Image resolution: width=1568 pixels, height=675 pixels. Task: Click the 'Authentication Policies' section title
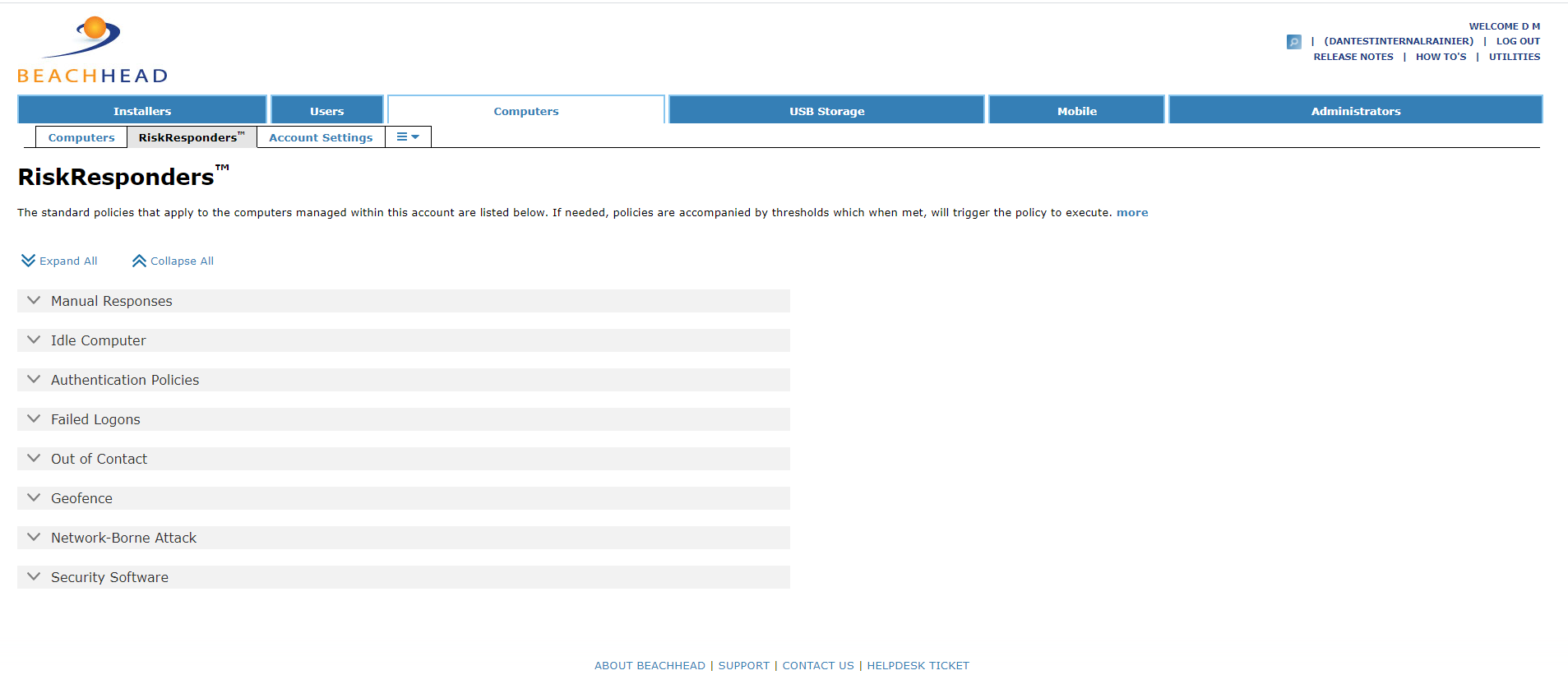[125, 380]
